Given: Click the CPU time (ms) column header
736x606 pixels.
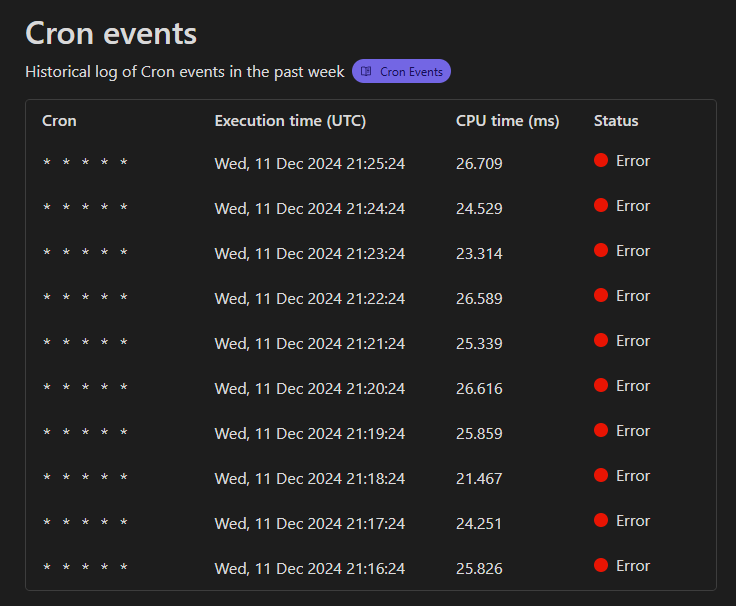Looking at the screenshot, I should (x=507, y=121).
